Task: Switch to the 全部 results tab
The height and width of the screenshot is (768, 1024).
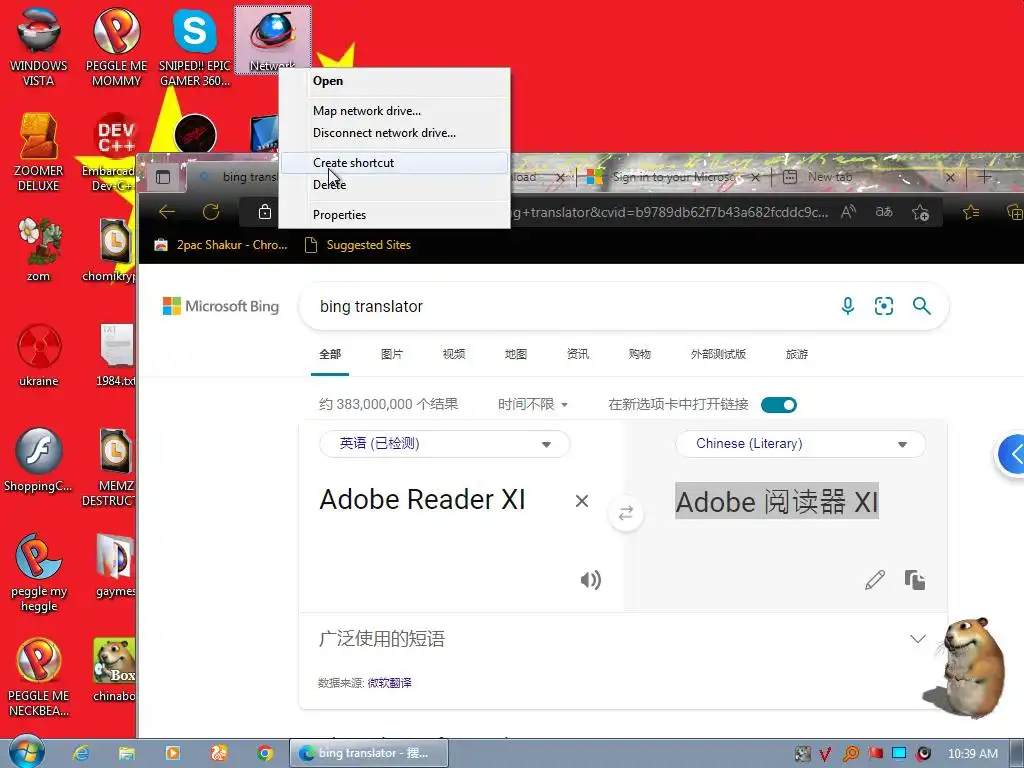Action: [330, 354]
